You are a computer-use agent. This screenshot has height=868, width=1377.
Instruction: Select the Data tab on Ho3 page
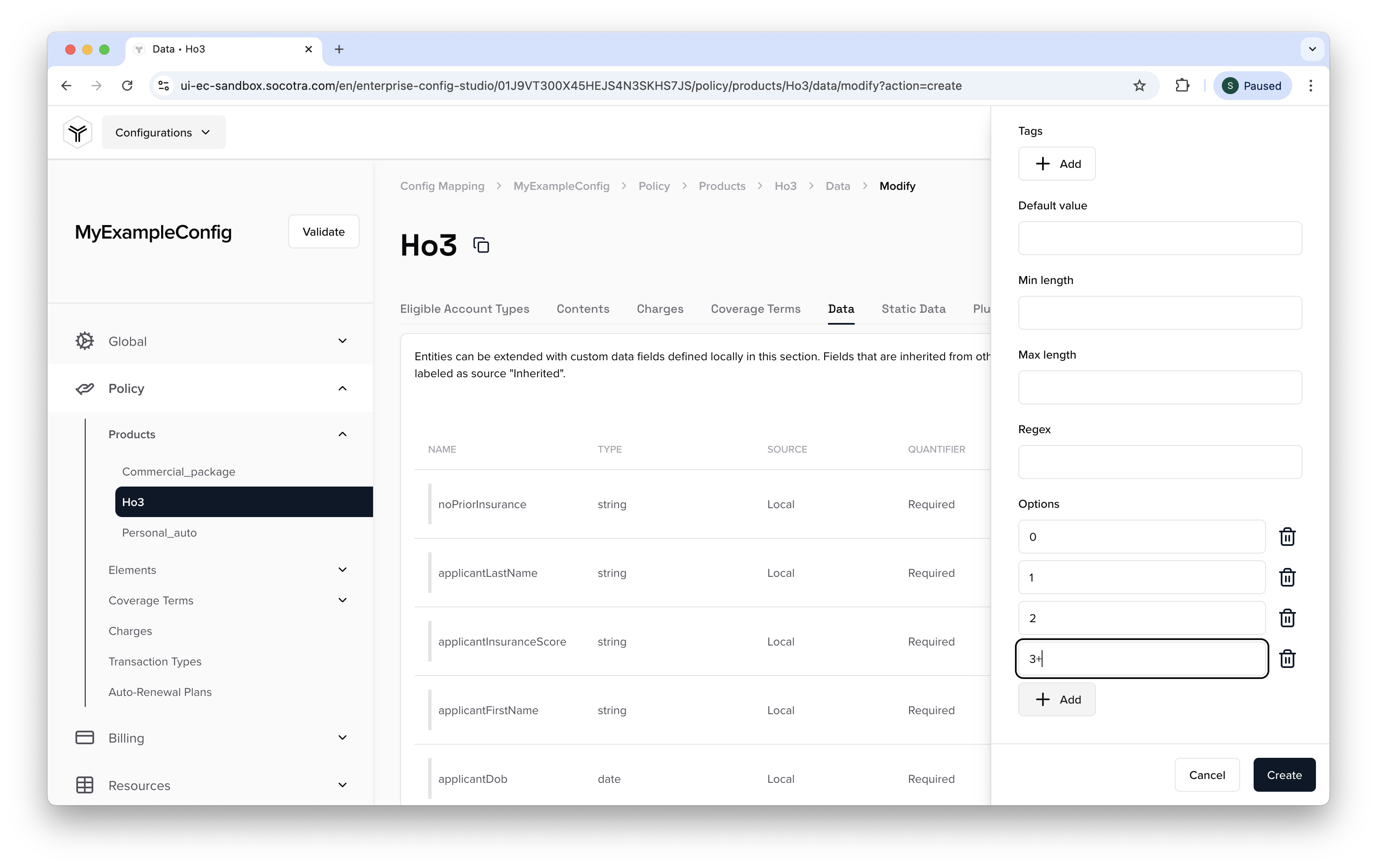[x=841, y=308]
